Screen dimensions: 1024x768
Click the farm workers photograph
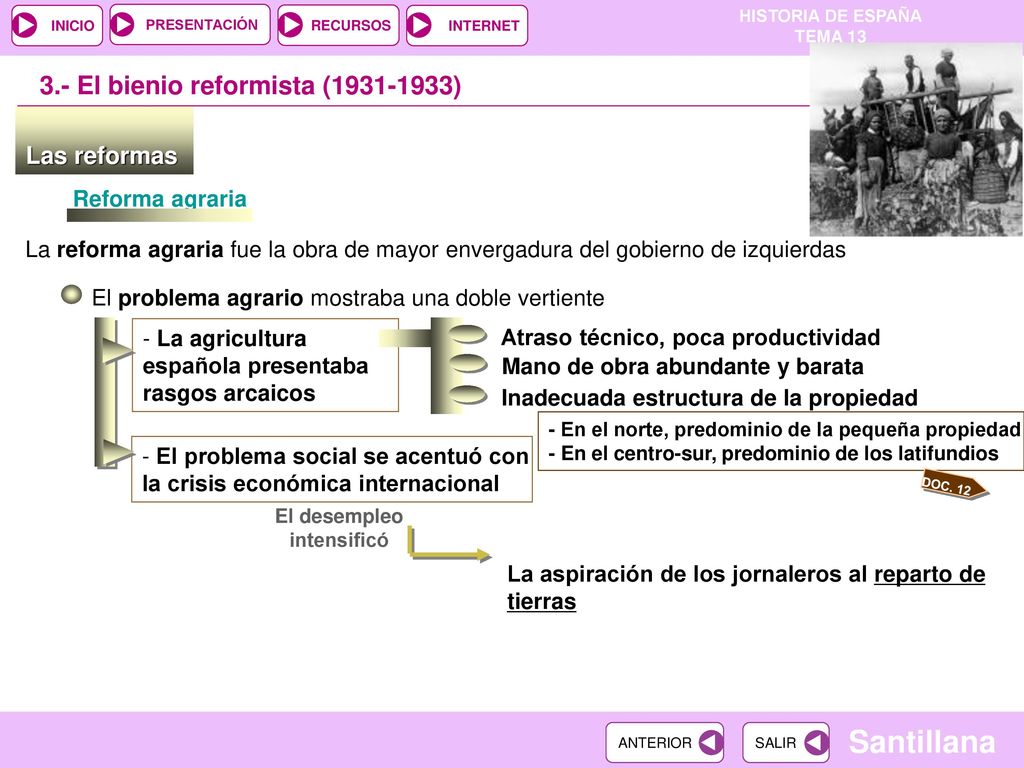(x=916, y=140)
